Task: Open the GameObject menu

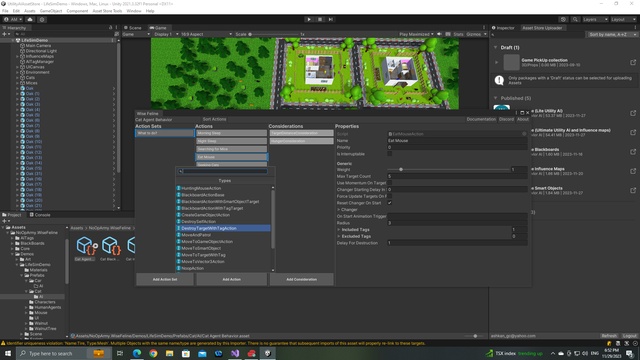Action: (51, 11)
